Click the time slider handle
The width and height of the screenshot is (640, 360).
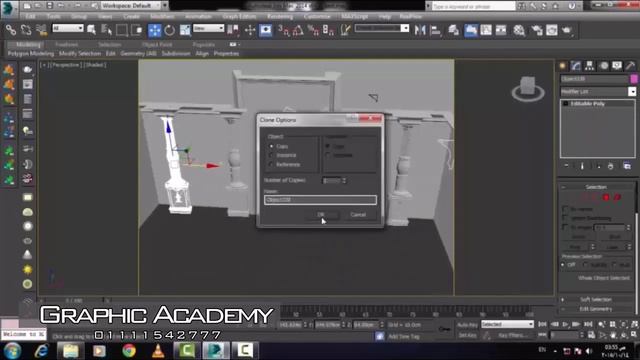pos(73,301)
